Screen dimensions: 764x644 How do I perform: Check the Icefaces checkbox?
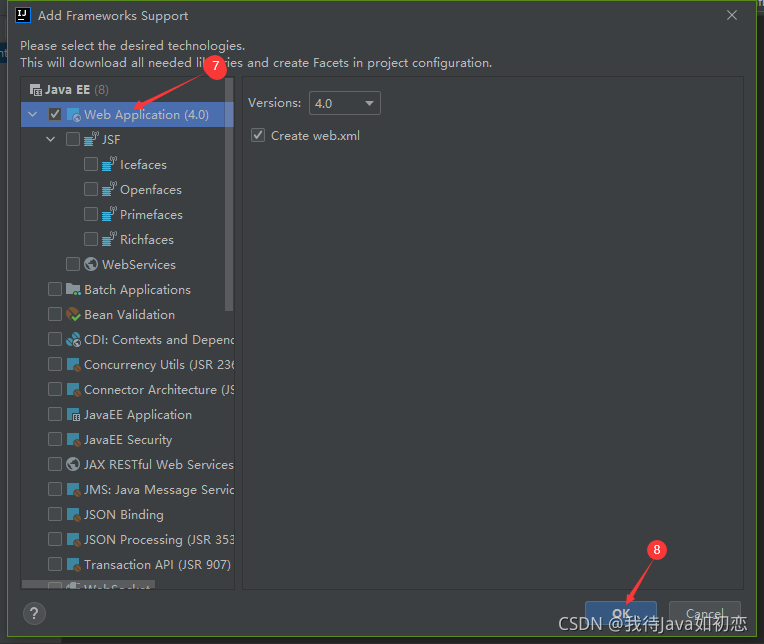click(91, 164)
